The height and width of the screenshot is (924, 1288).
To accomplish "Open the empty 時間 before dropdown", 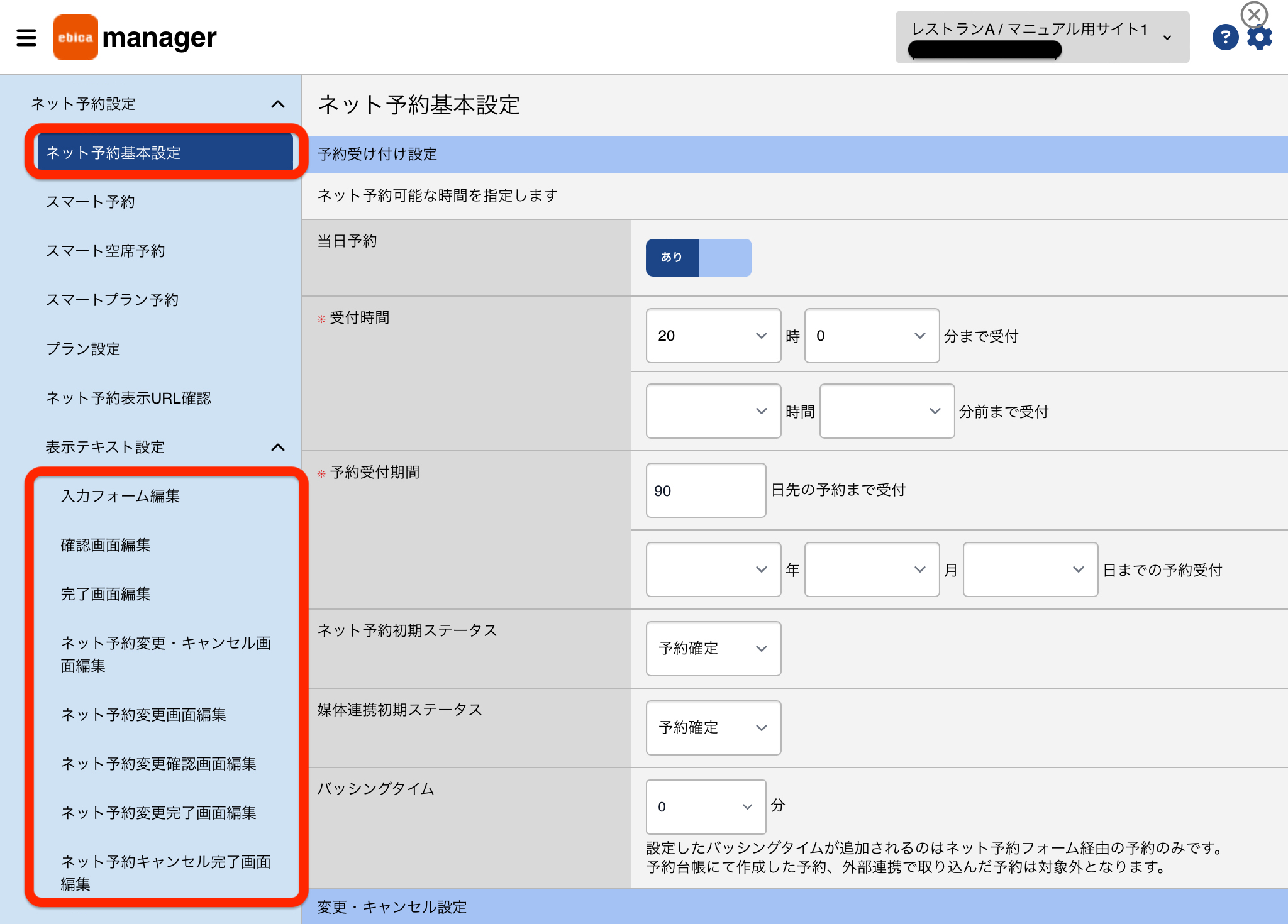I will [713, 411].
